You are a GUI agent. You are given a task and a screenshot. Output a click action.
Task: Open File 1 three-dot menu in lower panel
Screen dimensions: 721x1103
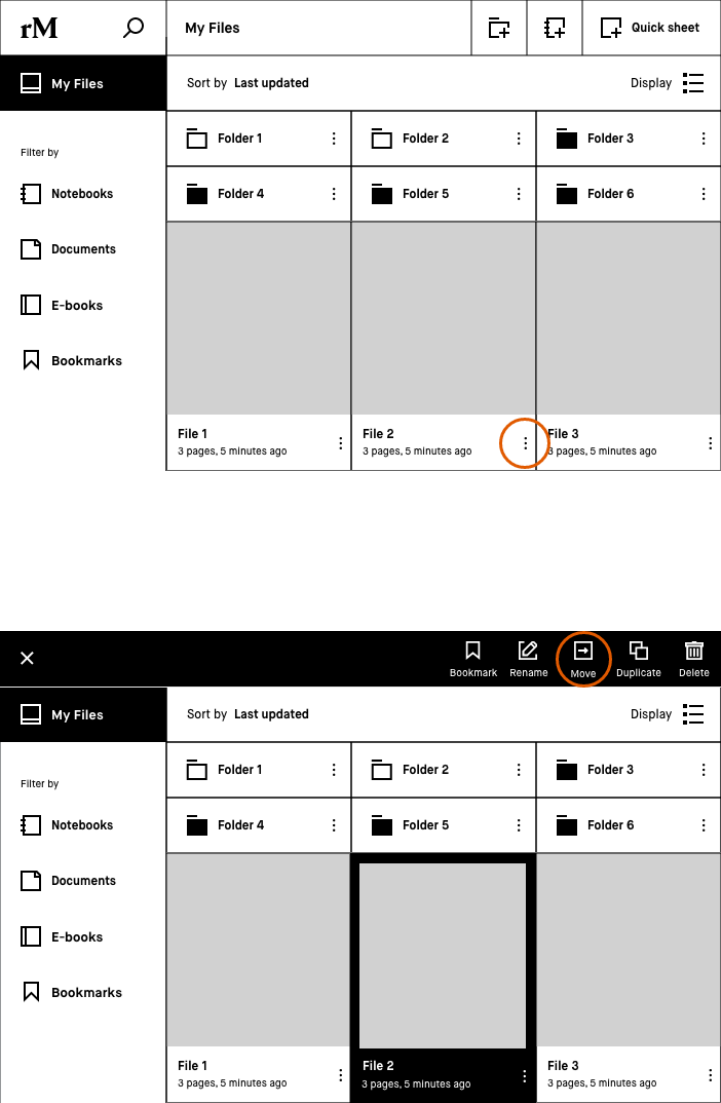click(340, 1075)
